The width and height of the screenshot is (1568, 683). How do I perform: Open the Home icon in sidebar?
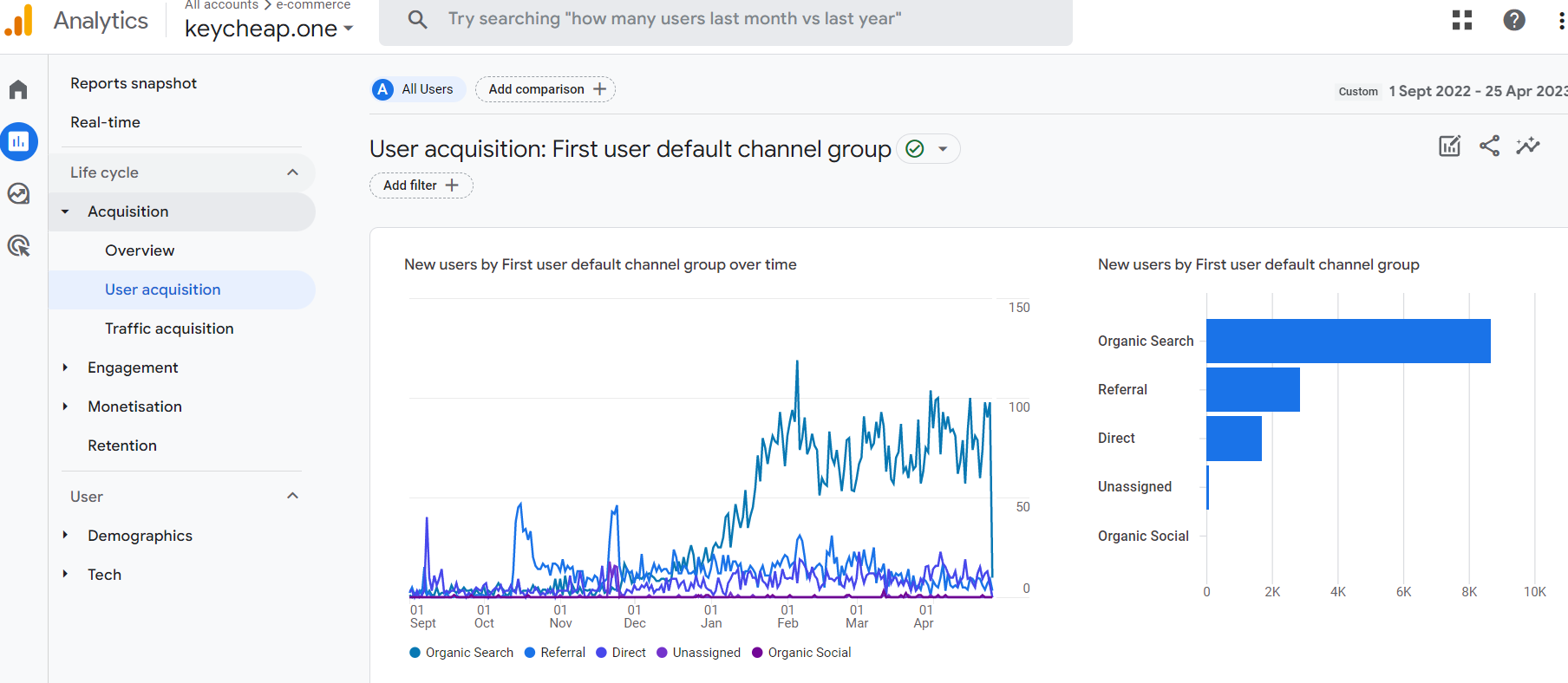click(18, 89)
